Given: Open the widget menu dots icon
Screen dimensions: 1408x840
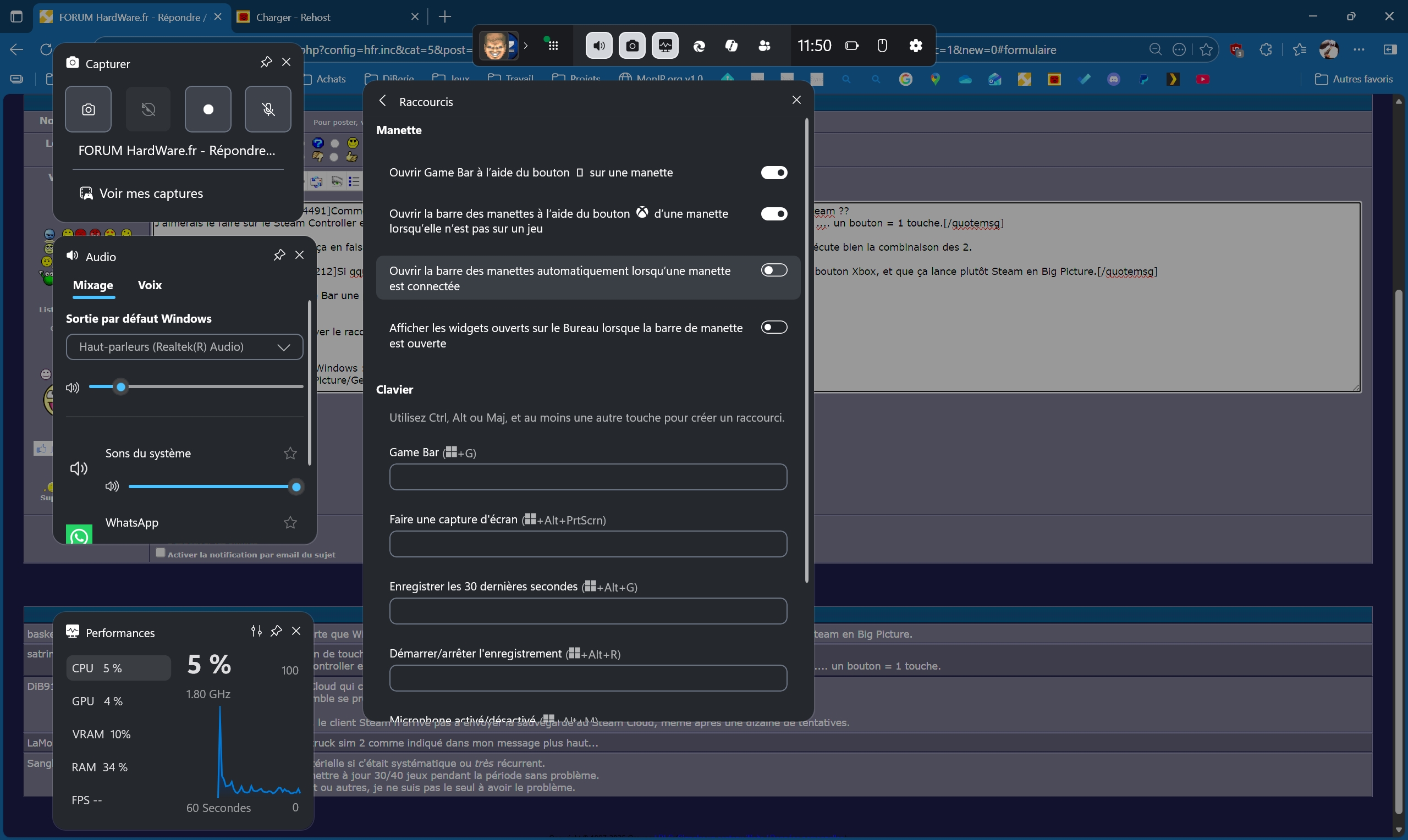Looking at the screenshot, I should click(x=553, y=46).
